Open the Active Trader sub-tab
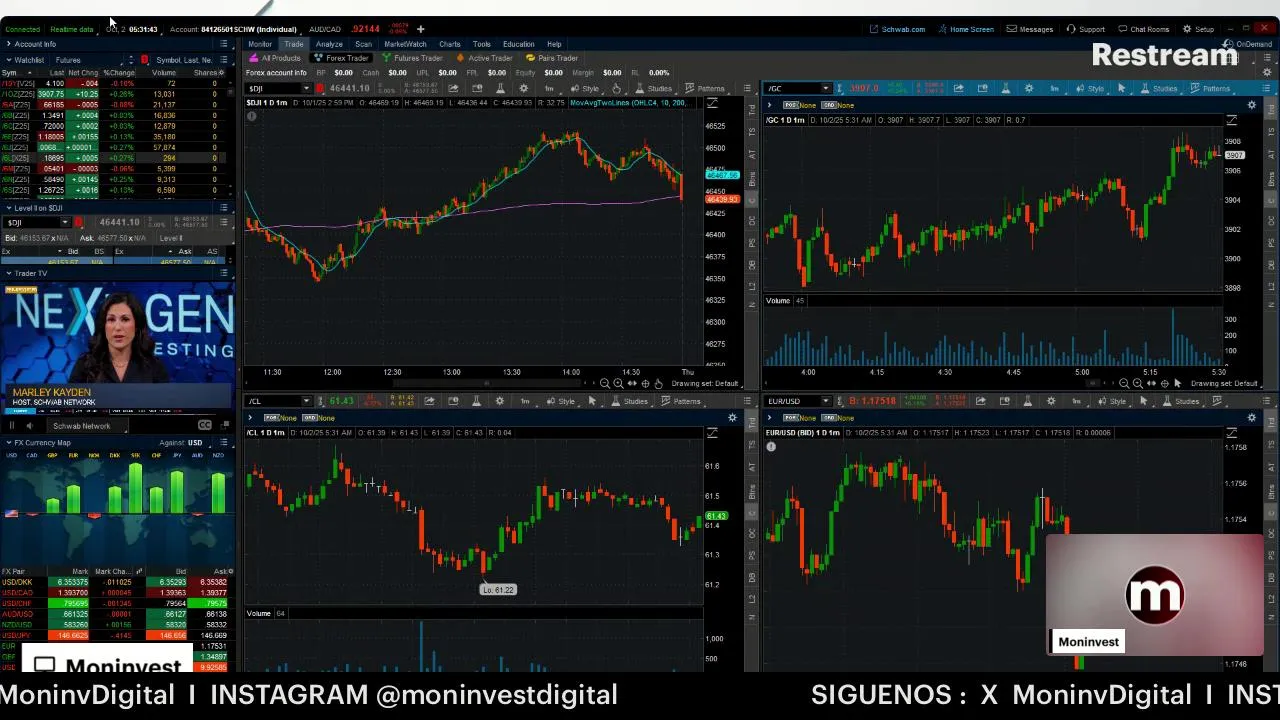Image resolution: width=1280 pixels, height=720 pixels. 484,58
